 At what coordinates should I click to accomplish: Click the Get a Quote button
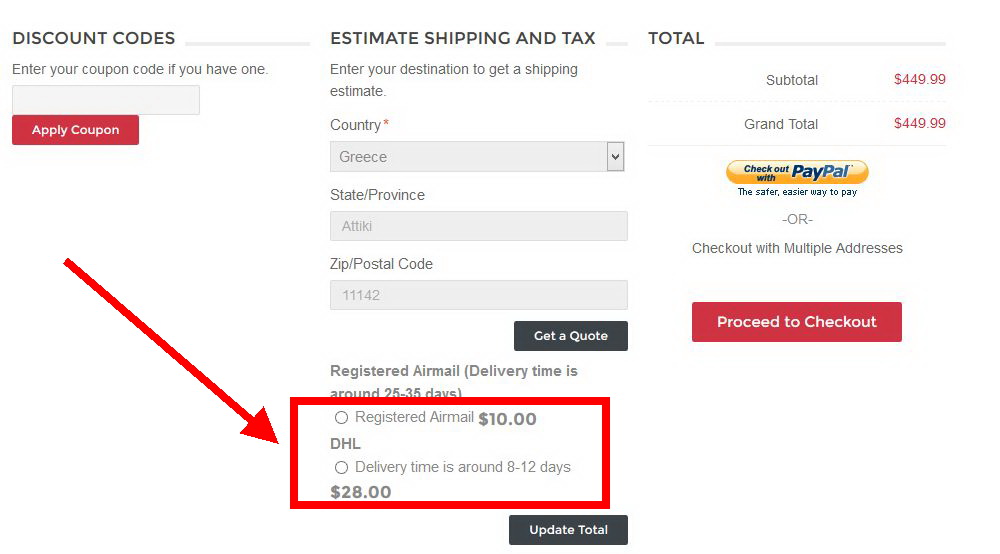tap(570, 336)
